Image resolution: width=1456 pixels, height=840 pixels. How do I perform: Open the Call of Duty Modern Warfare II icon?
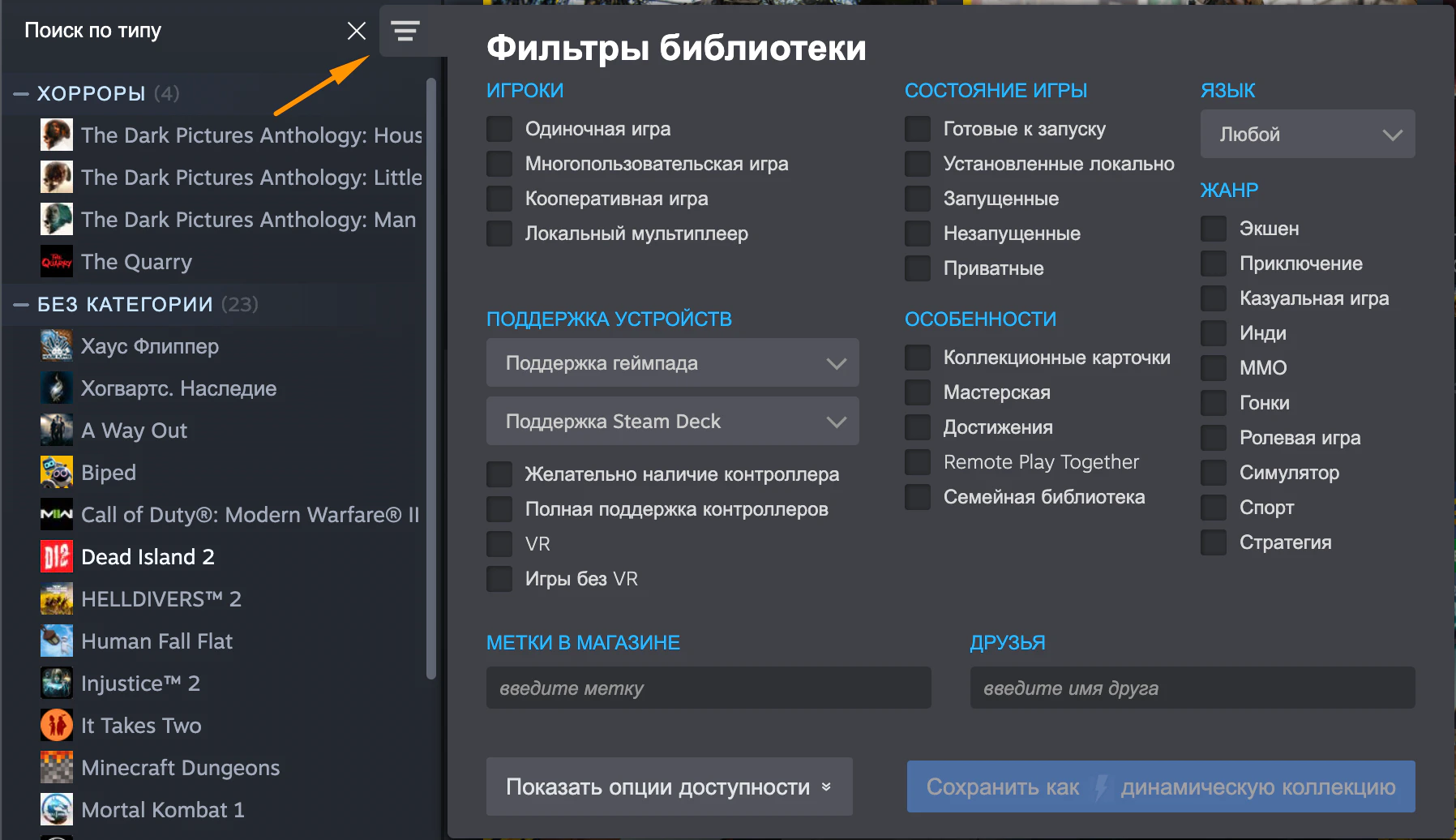[x=57, y=514]
